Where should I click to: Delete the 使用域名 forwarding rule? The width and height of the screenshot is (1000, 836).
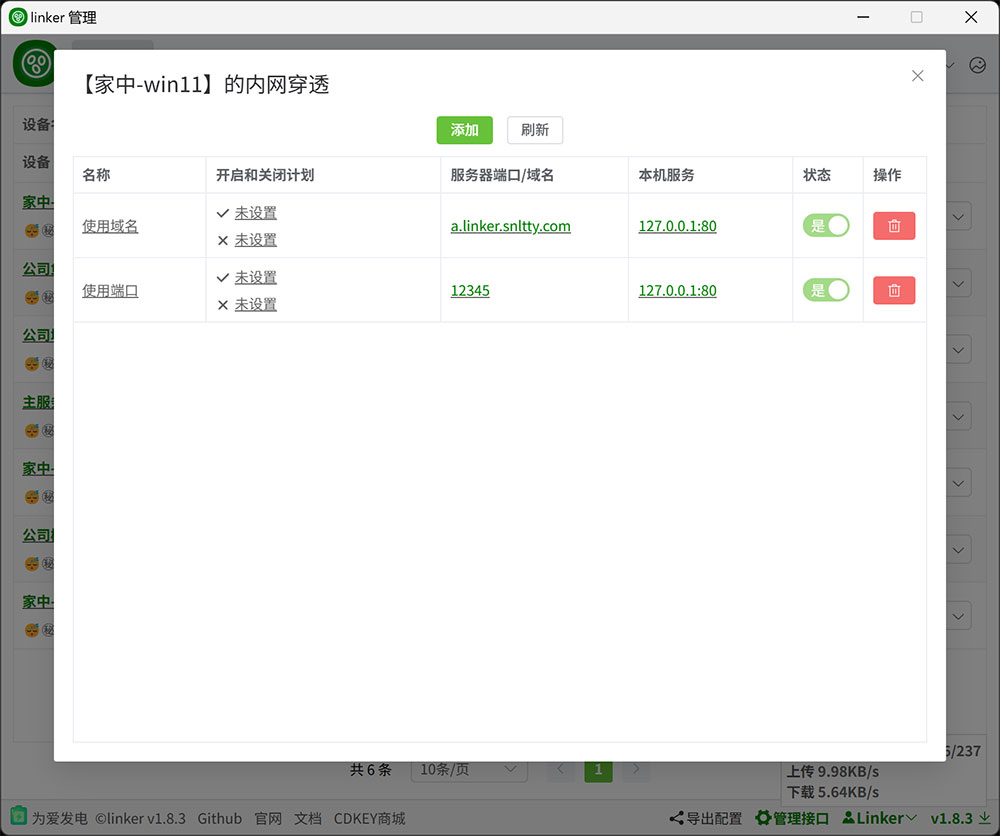893,226
